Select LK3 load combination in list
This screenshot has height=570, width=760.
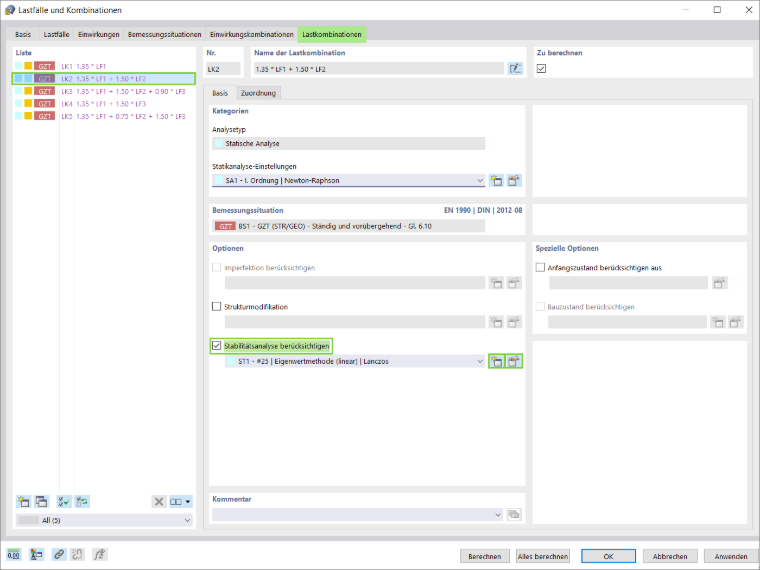[104, 91]
